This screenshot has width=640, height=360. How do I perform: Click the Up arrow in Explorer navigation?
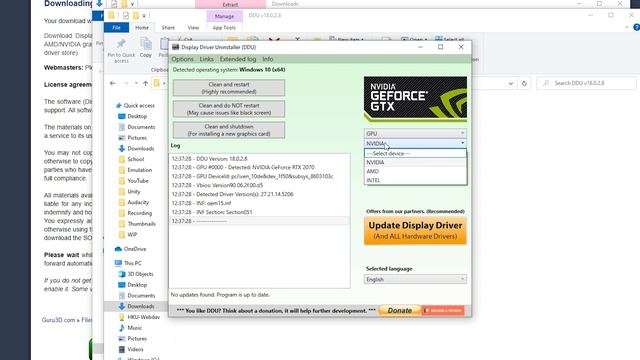145,83
